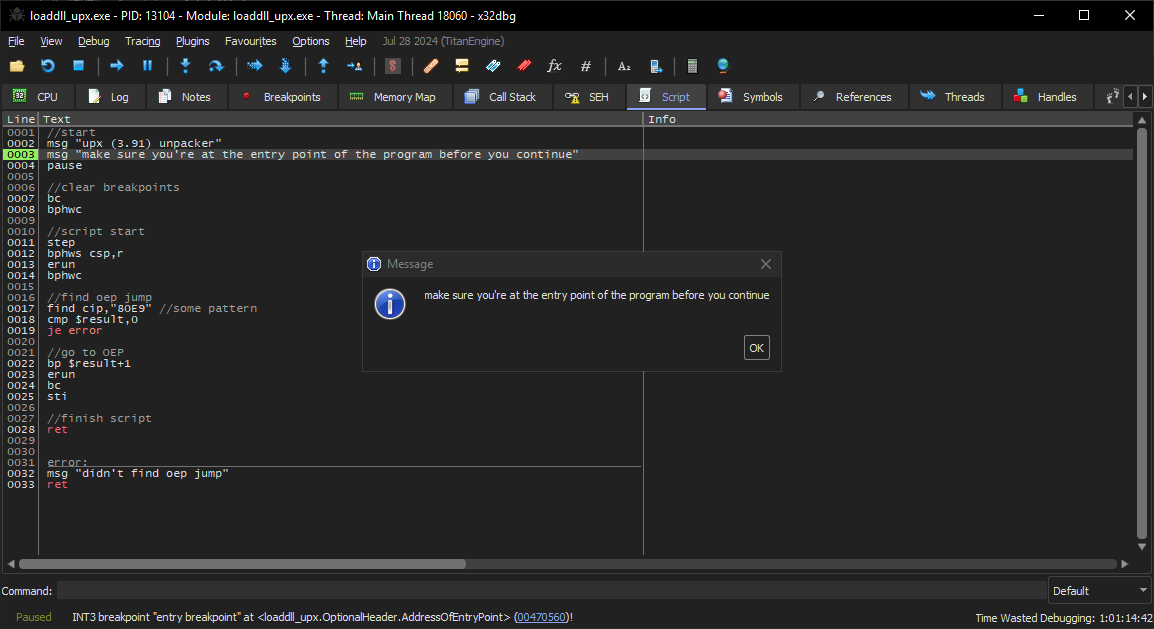1154x629 pixels.
Task: Click the Pause toolbar icon
Action: [x=147, y=66]
